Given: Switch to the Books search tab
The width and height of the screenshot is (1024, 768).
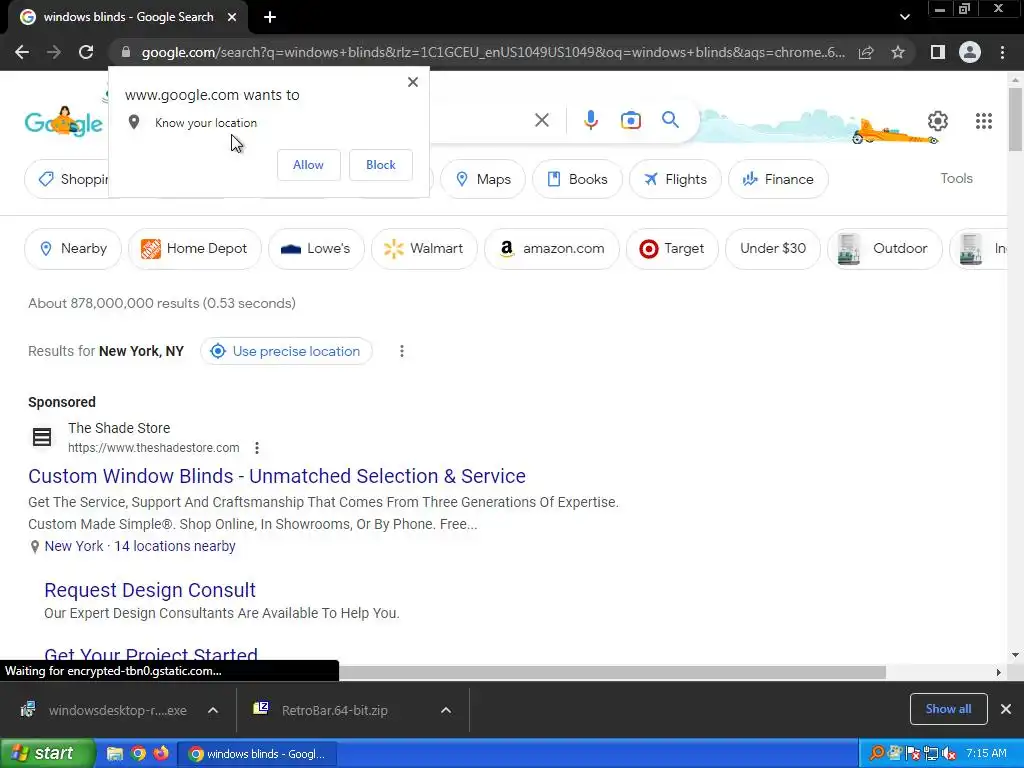Looking at the screenshot, I should (577, 179).
